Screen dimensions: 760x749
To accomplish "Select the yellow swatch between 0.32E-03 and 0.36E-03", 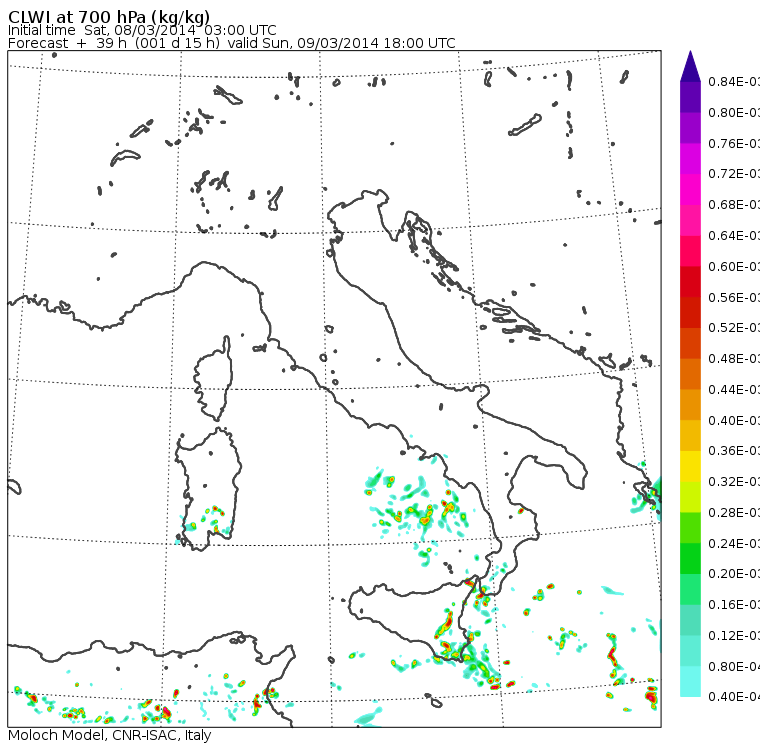I will (690, 466).
